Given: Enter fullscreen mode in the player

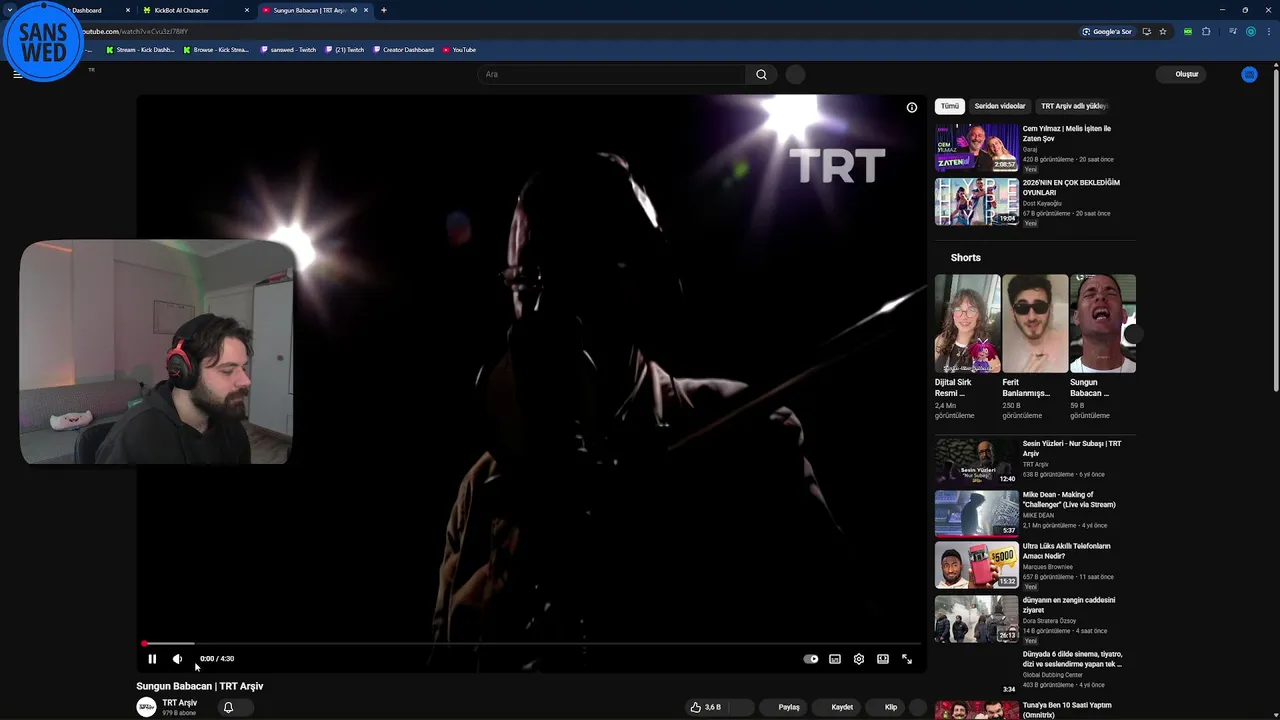Looking at the screenshot, I should tap(907, 659).
